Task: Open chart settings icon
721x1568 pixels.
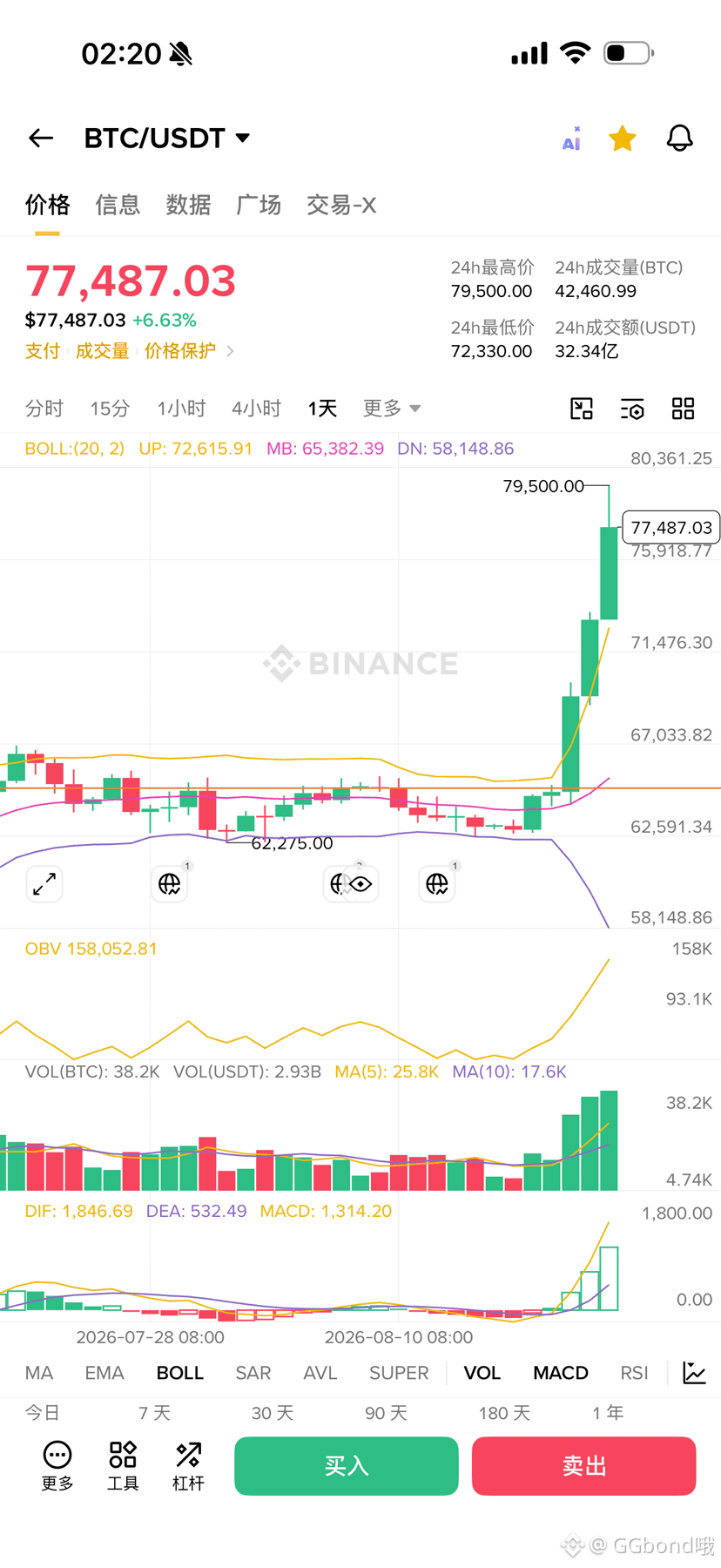Action: click(632, 409)
